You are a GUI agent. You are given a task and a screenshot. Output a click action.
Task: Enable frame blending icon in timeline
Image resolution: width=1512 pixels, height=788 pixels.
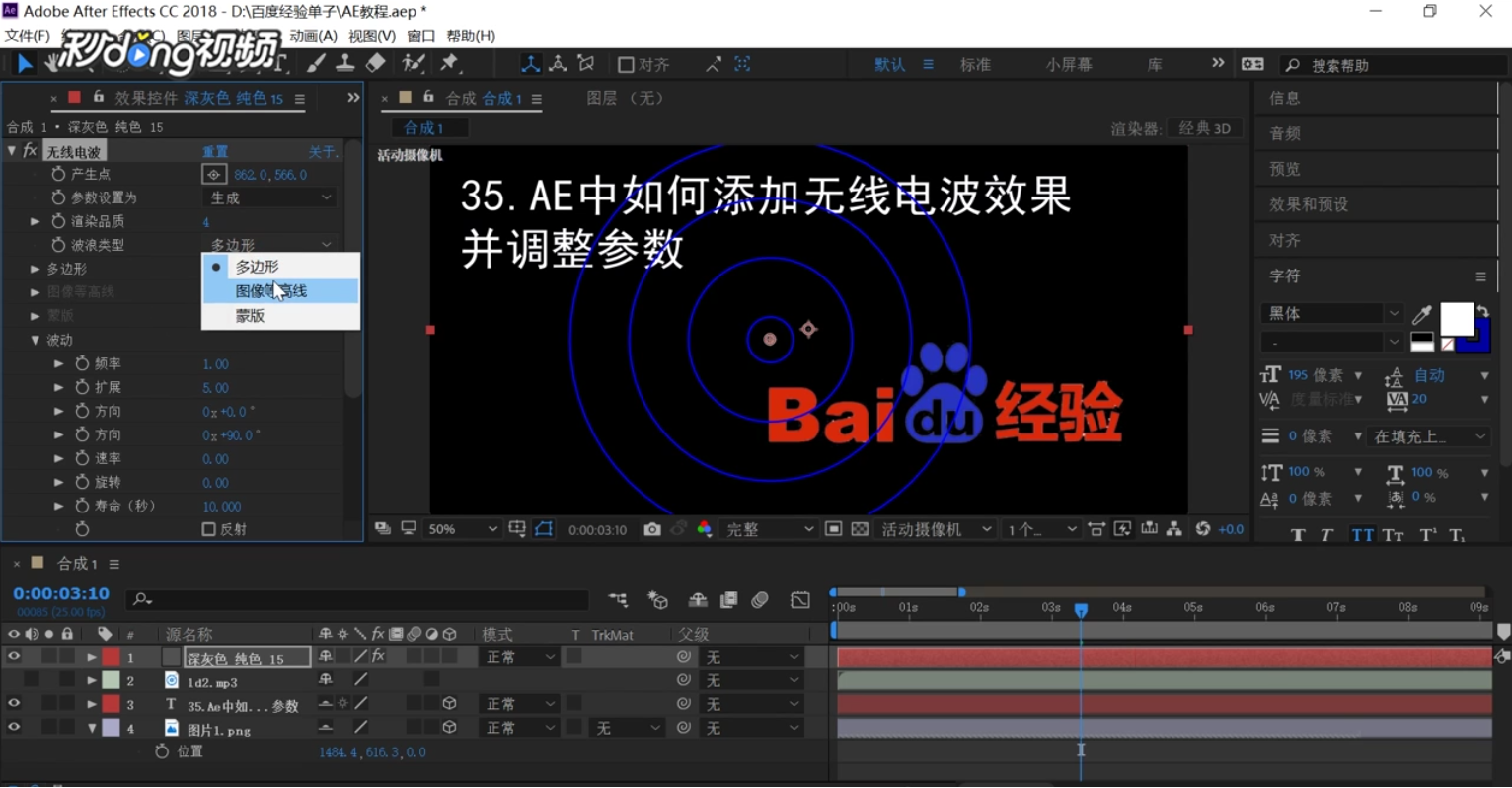(x=729, y=599)
